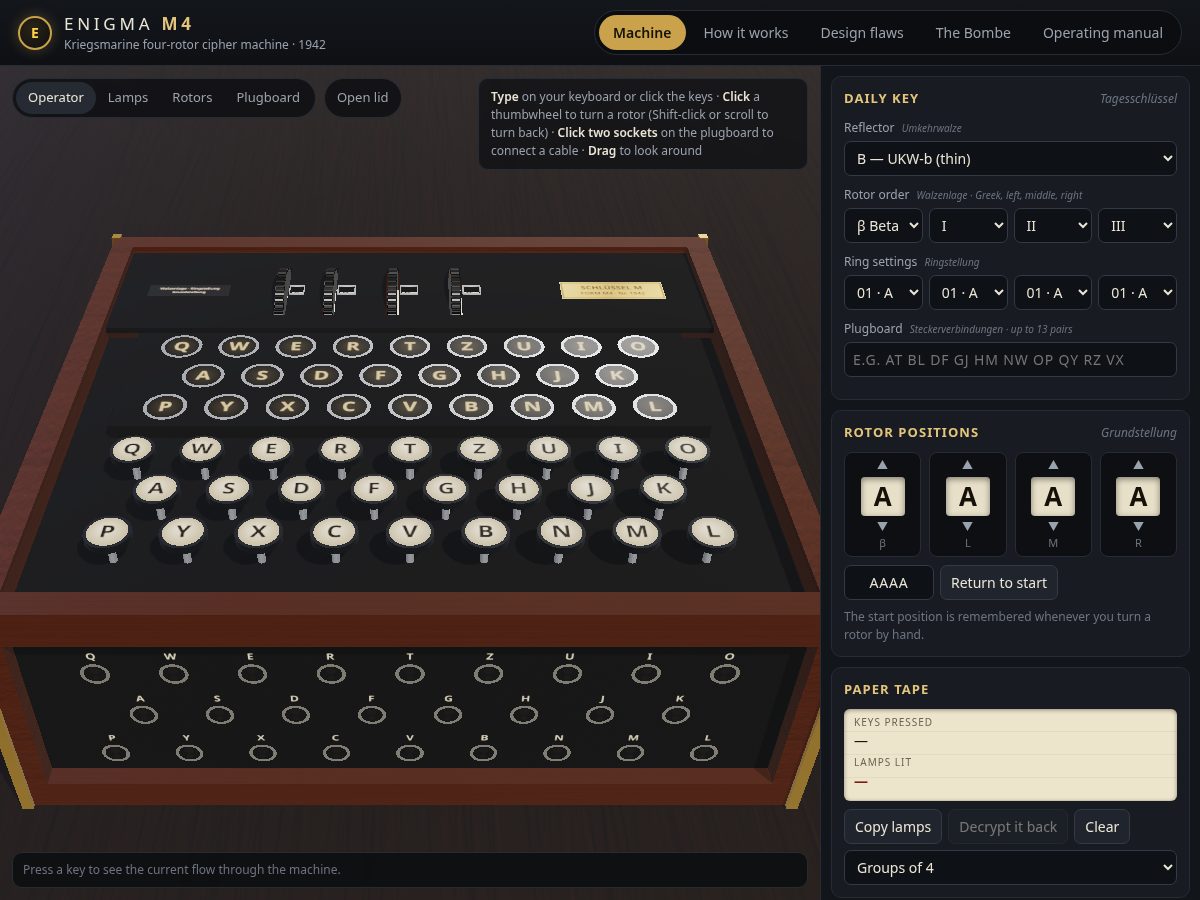Screen dimensions: 1200x900
Task: Click the Return to start button
Action: 999,583
